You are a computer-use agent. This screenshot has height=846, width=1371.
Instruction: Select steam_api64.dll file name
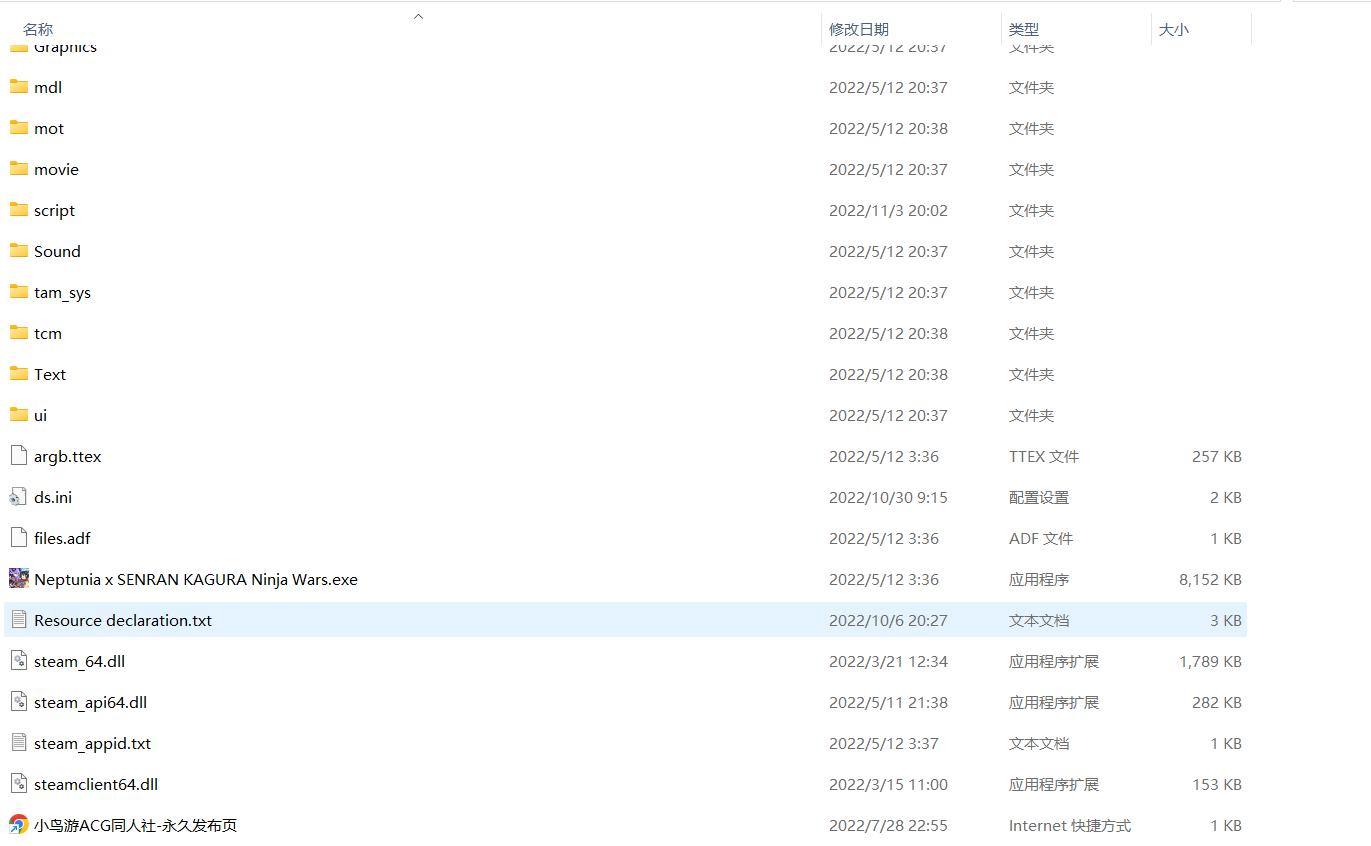pyautogui.click(x=90, y=703)
